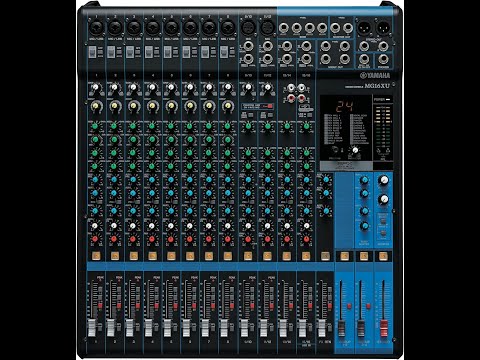
Task: Click the channel 11/12 white gain knob
Action: [267, 88]
